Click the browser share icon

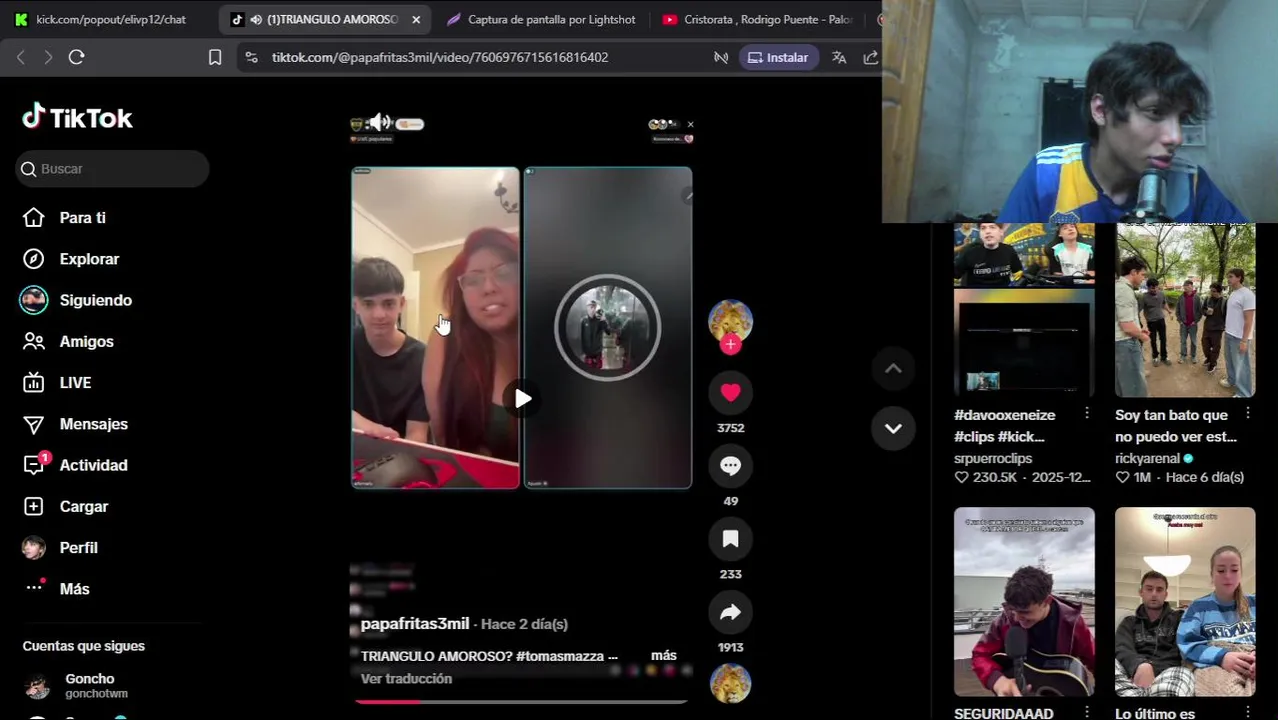[x=870, y=57]
